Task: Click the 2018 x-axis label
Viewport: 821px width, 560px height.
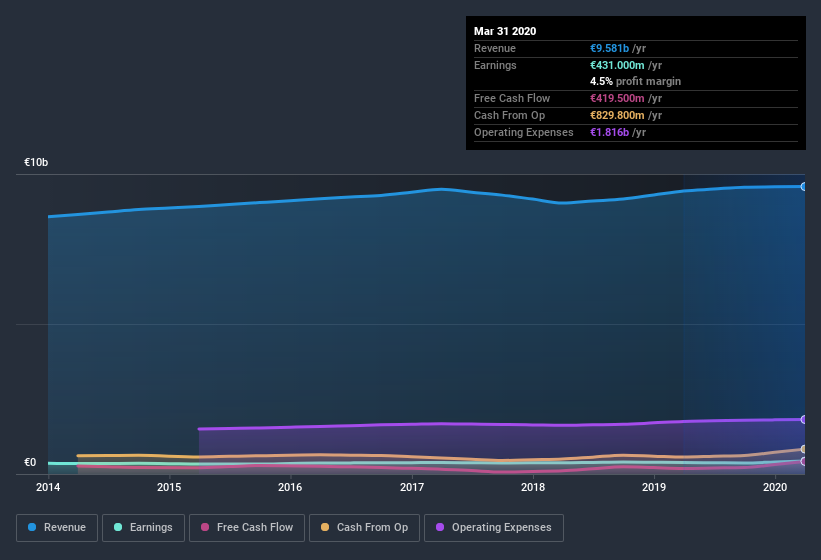Action: [x=533, y=487]
